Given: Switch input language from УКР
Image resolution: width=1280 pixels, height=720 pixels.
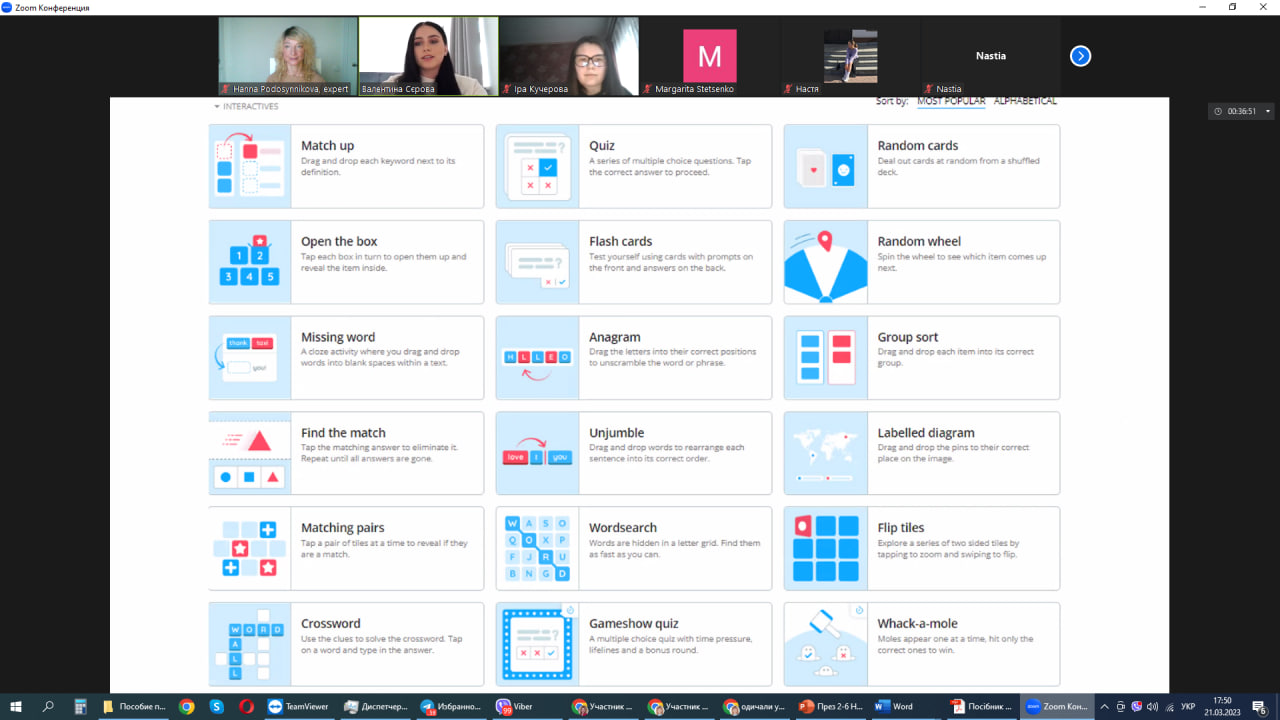Looking at the screenshot, I should click(1188, 706).
